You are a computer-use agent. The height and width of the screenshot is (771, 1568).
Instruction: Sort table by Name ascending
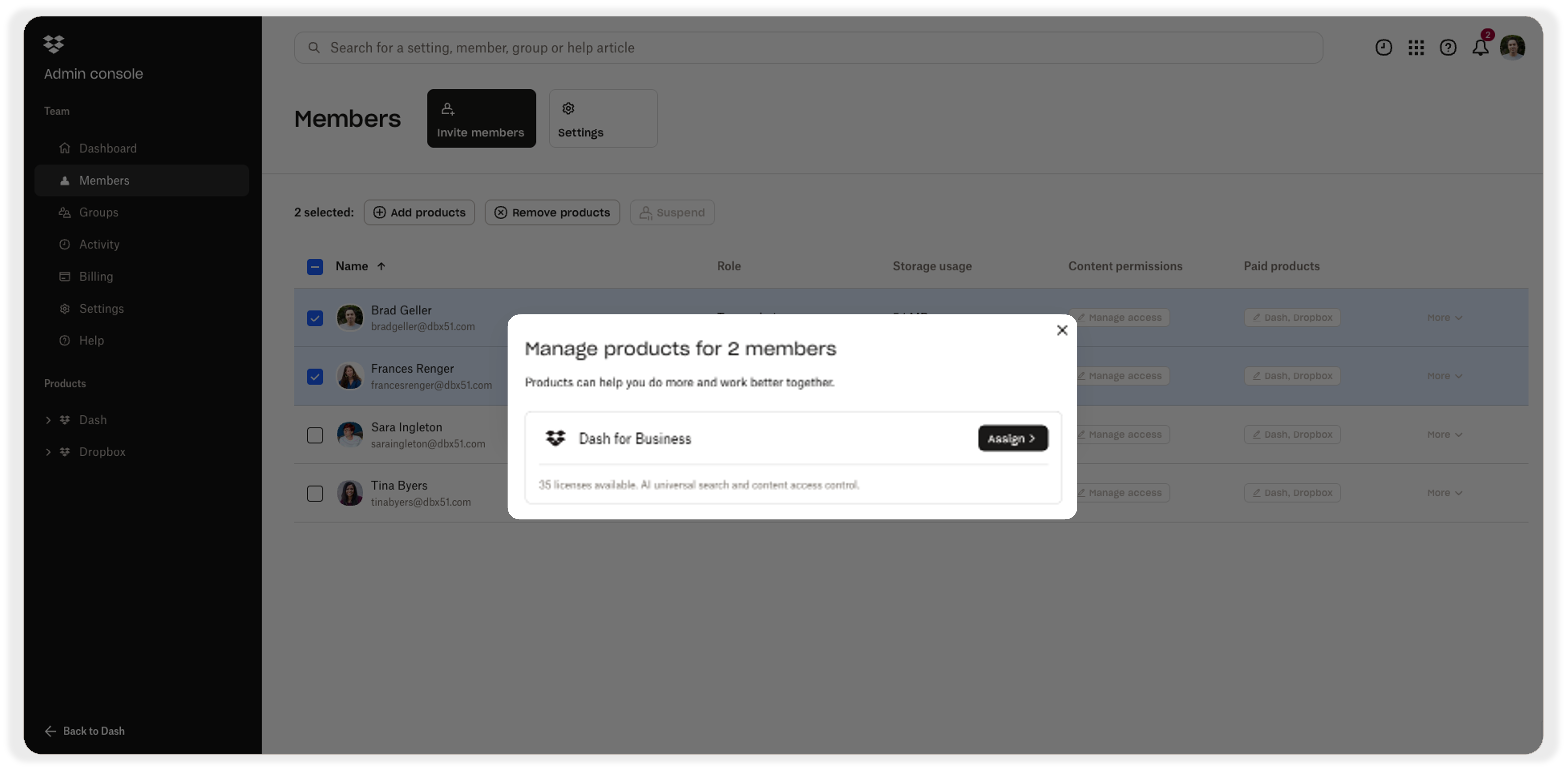(x=382, y=266)
